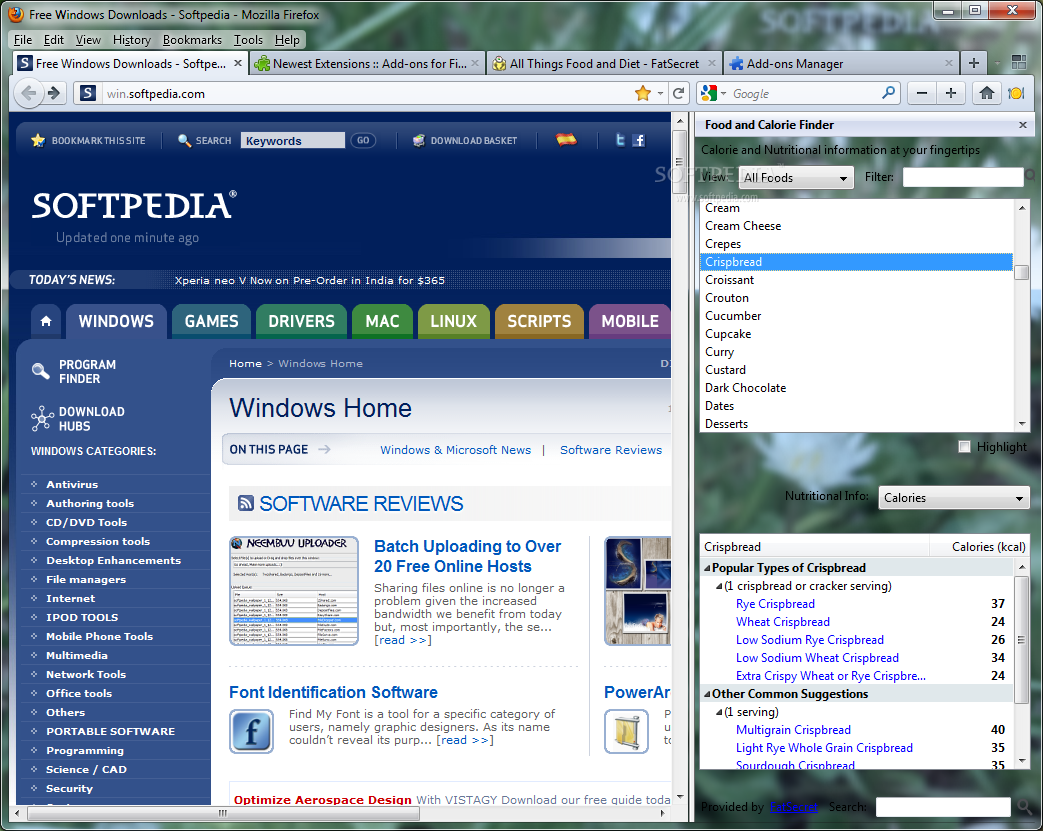1043x831 pixels.
Task: Click the Google search magnifier icon
Action: (888, 92)
